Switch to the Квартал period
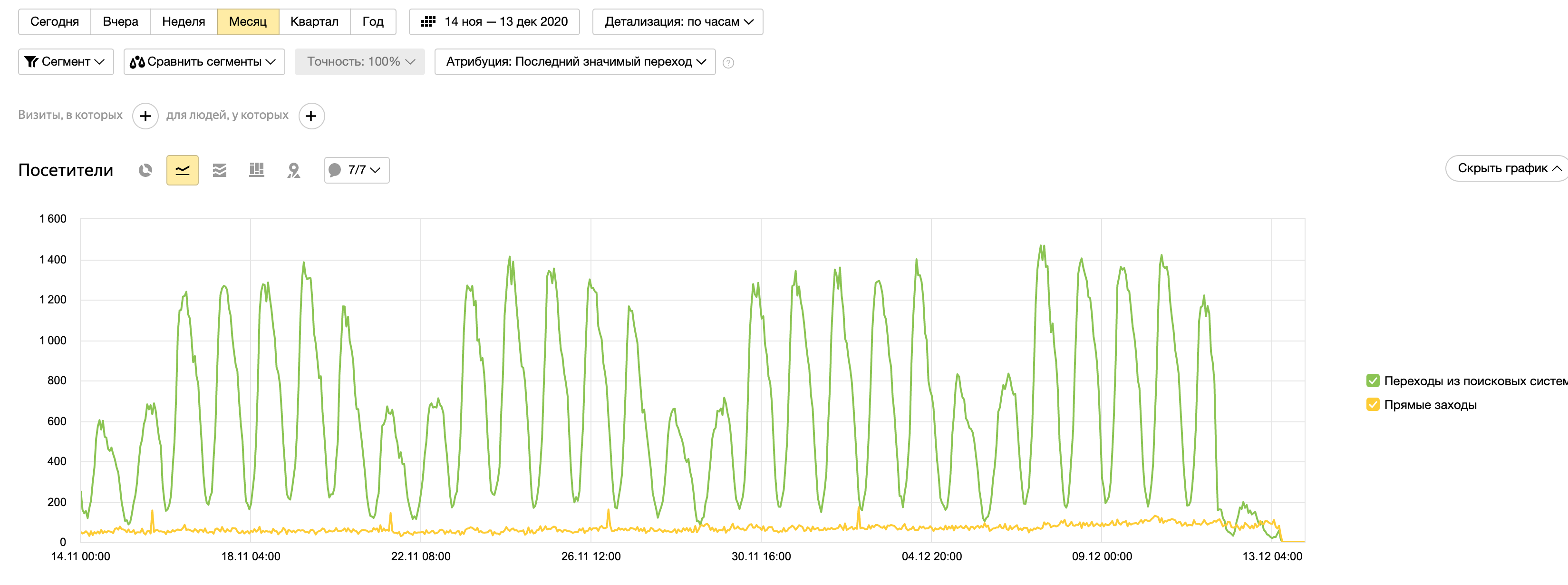1568x585 pixels. pos(314,22)
